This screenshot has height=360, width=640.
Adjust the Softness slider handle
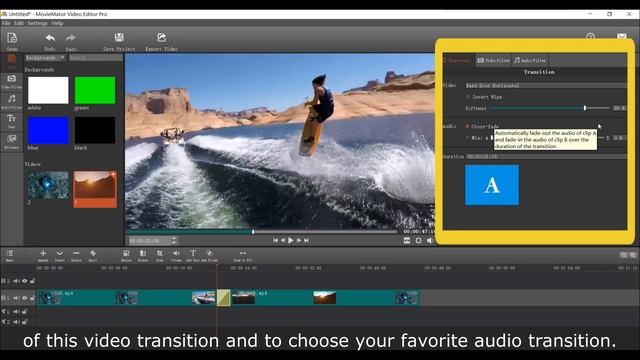585,108
